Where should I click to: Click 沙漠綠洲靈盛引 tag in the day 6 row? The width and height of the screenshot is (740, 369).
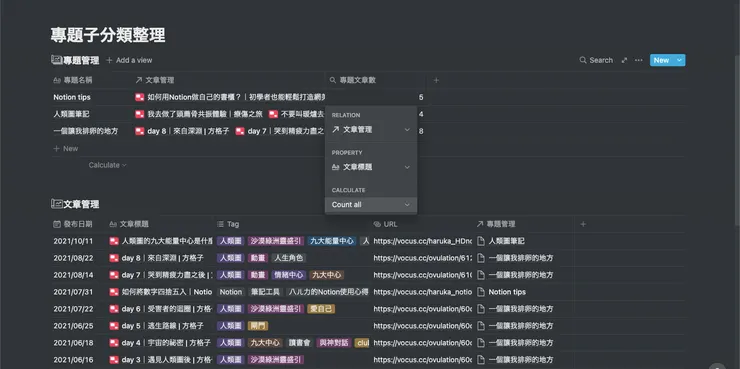click(275, 309)
